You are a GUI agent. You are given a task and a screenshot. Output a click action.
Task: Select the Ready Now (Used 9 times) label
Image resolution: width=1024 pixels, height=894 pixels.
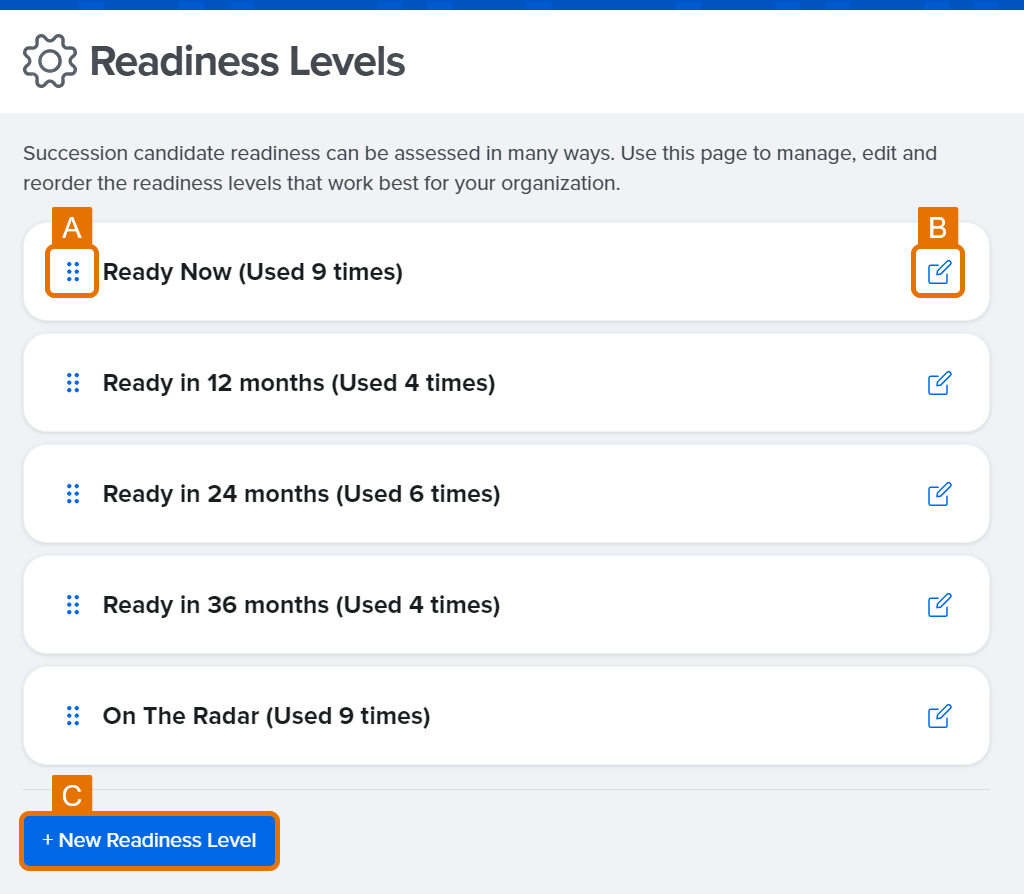pos(253,272)
